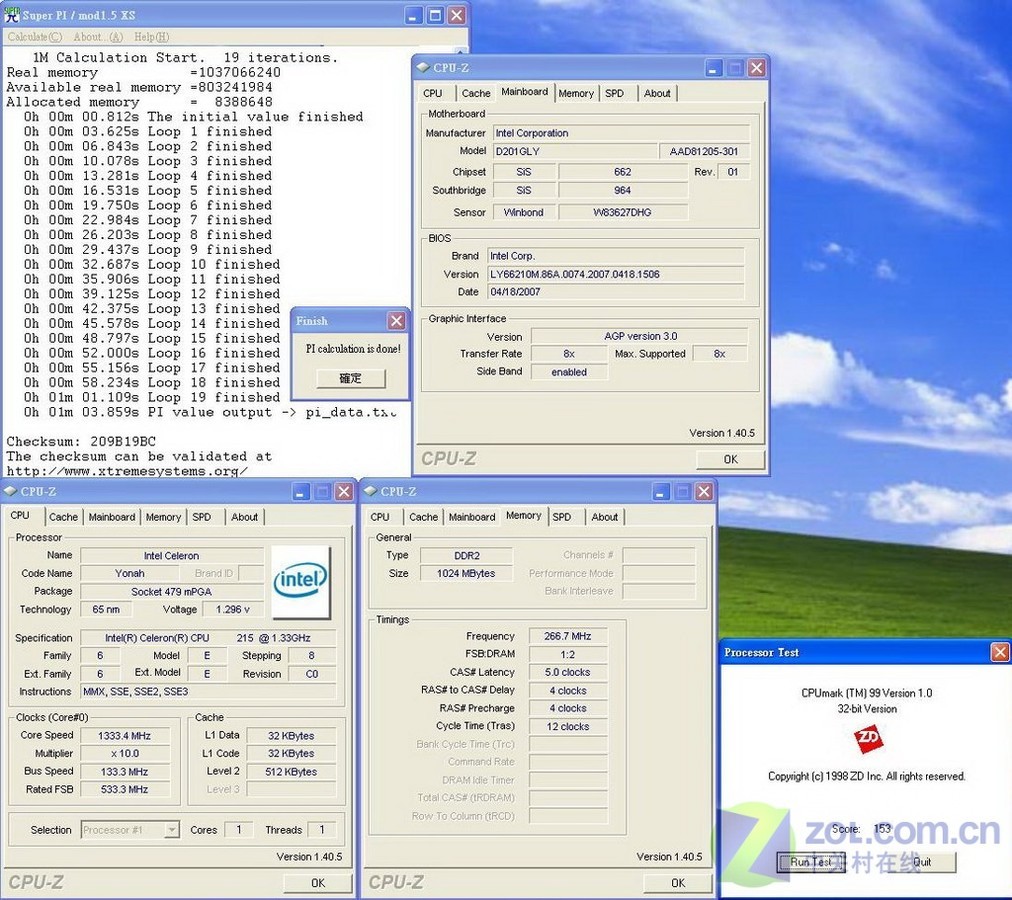1012x900 pixels.
Task: Click the BIOS version LY66210M.86A string
Action: tap(616, 274)
